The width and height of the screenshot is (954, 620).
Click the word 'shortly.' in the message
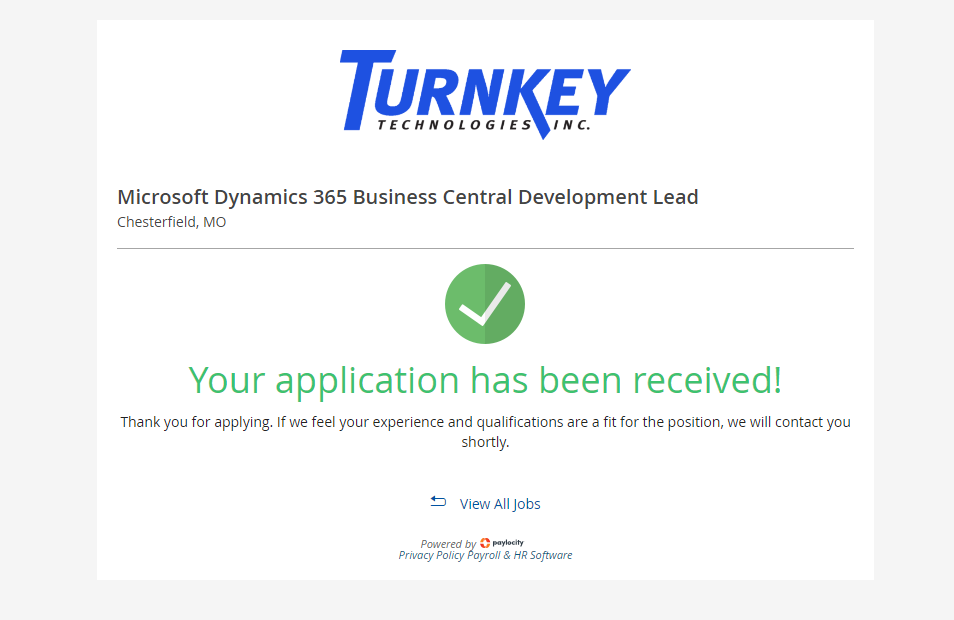tap(485, 442)
